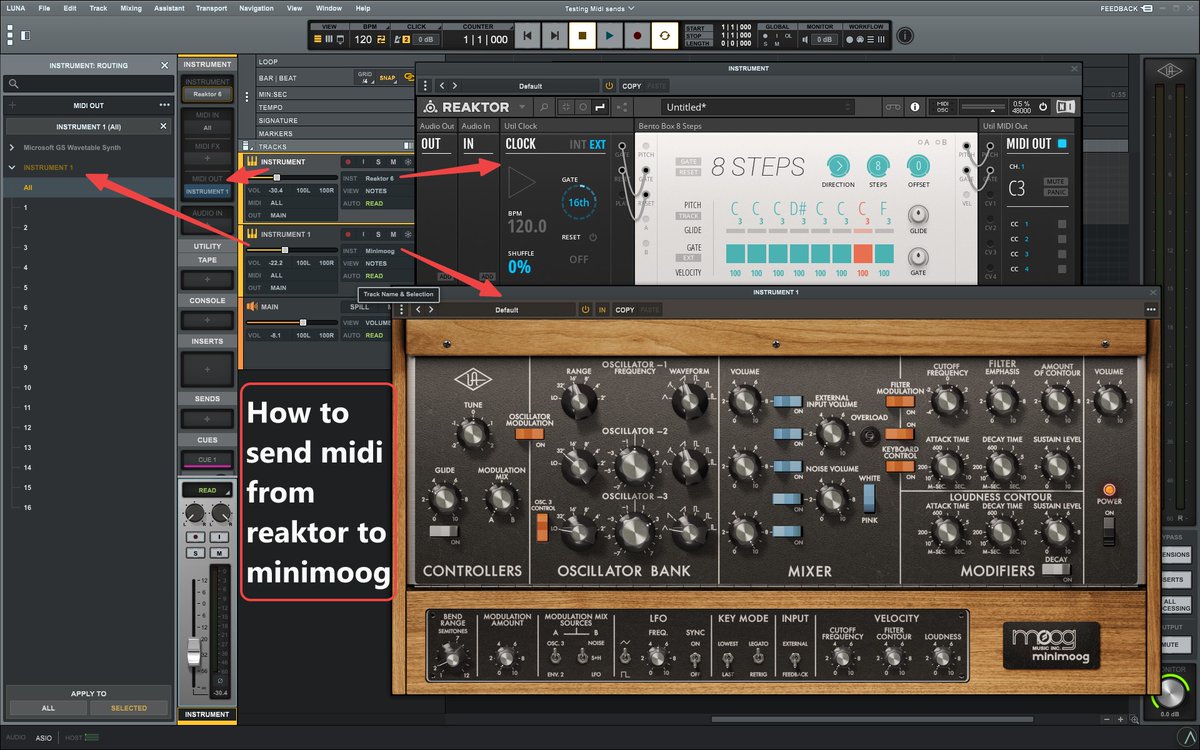Image resolution: width=1200 pixels, height=750 pixels.
Task: Solo the INSTRUMENT 1 track
Action: (x=378, y=234)
